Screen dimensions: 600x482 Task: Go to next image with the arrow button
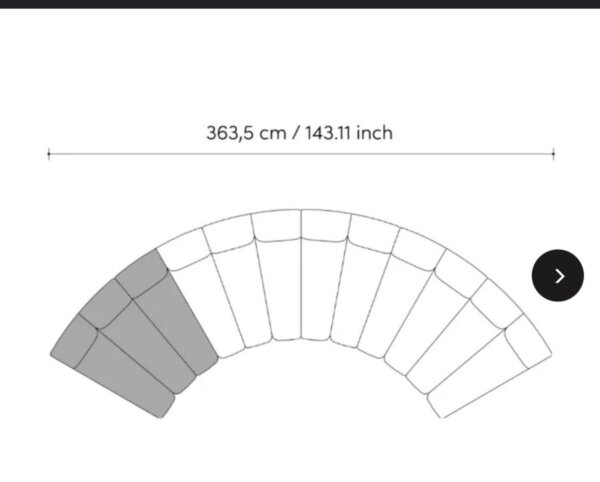pyautogui.click(x=558, y=275)
